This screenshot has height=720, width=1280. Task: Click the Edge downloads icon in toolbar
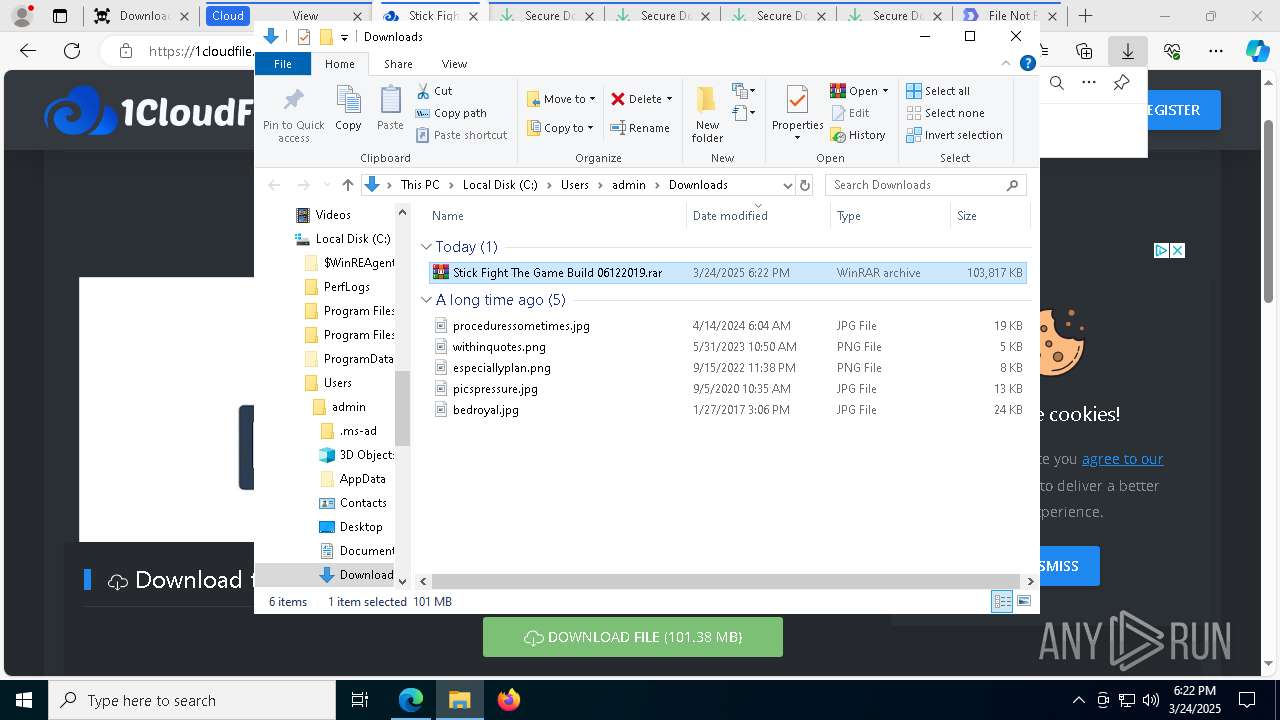pyautogui.click(x=1127, y=51)
